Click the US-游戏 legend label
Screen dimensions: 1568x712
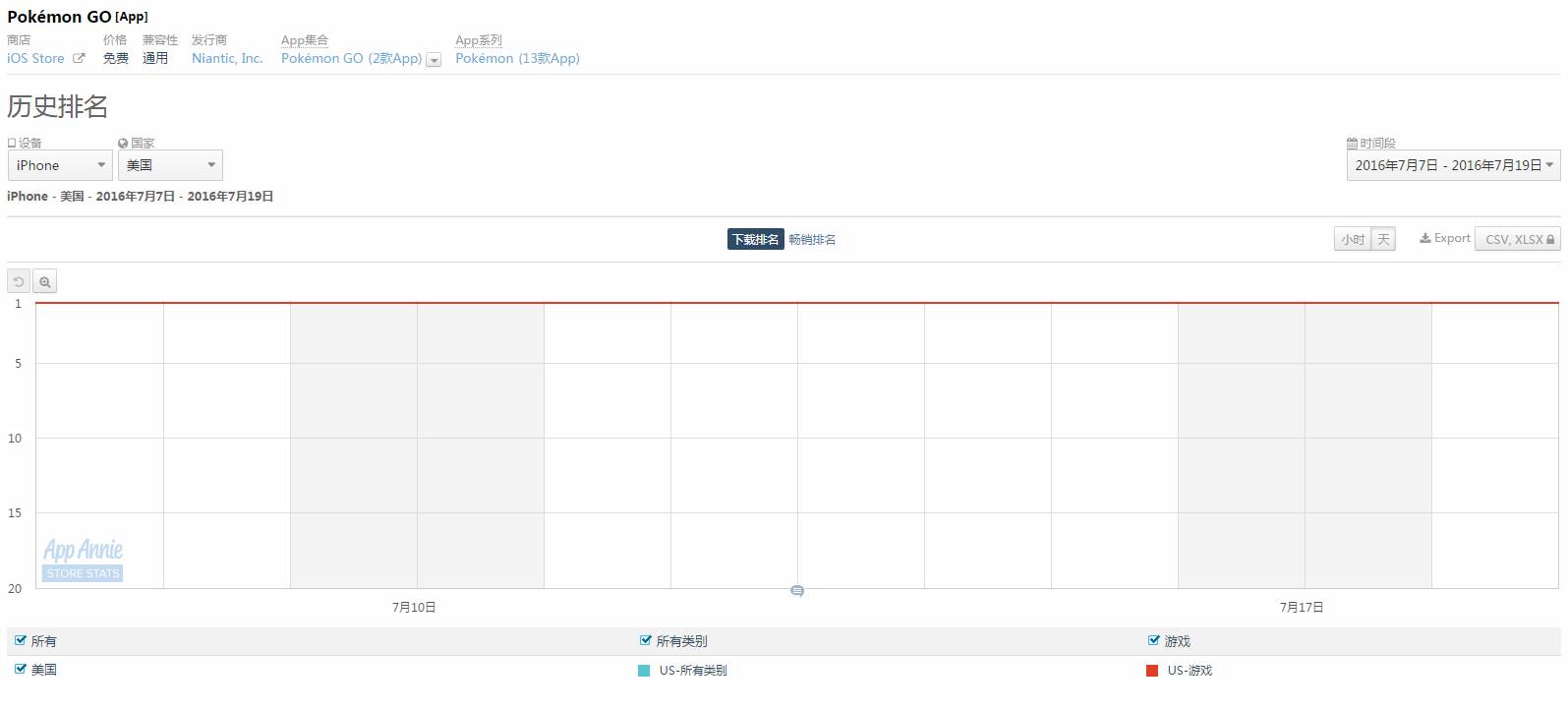coord(1190,671)
